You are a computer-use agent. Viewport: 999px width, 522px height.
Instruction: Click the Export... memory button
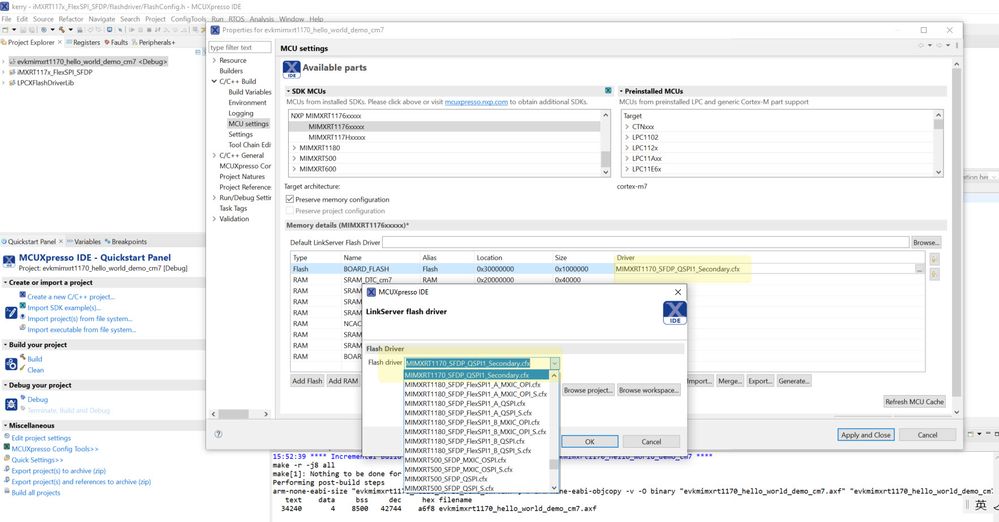759,381
